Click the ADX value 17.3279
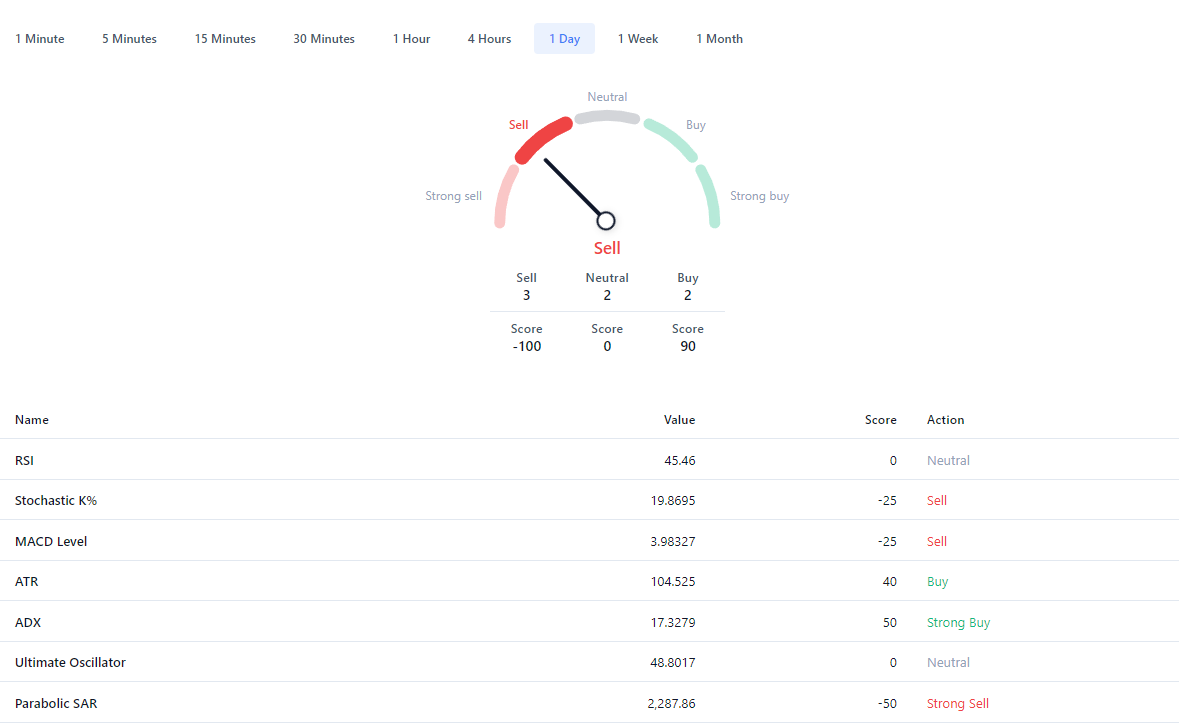Viewport: 1179px width, 723px height. tap(673, 622)
